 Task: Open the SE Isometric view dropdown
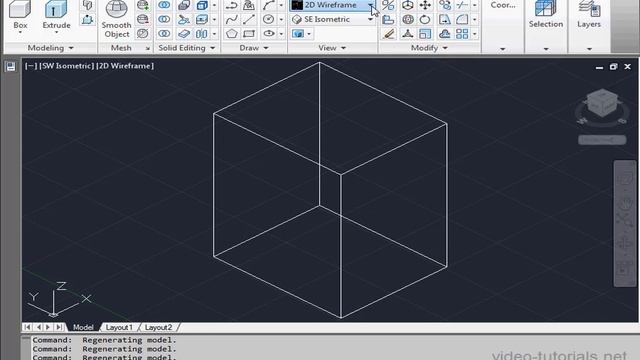333,19
